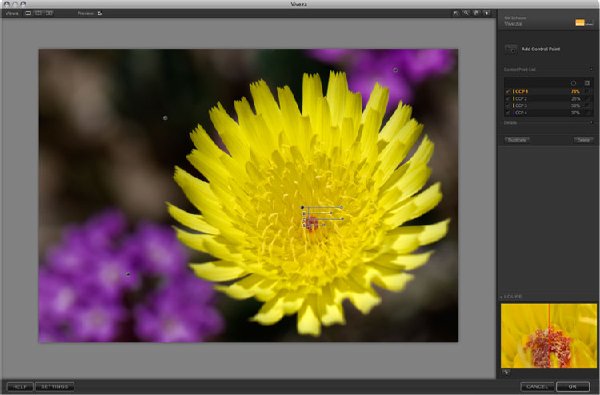Toggle the Preview checkbox
The height and width of the screenshot is (395, 600).
pos(99,13)
